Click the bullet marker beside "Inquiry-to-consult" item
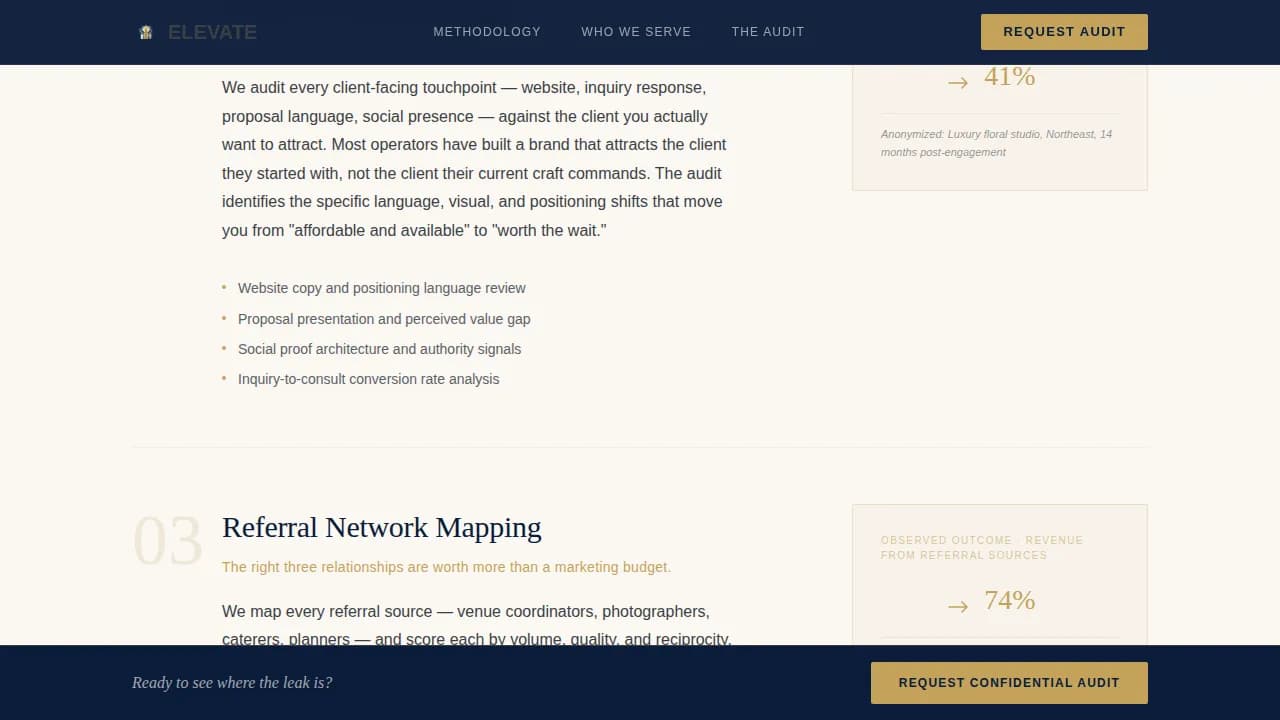 [224, 378]
